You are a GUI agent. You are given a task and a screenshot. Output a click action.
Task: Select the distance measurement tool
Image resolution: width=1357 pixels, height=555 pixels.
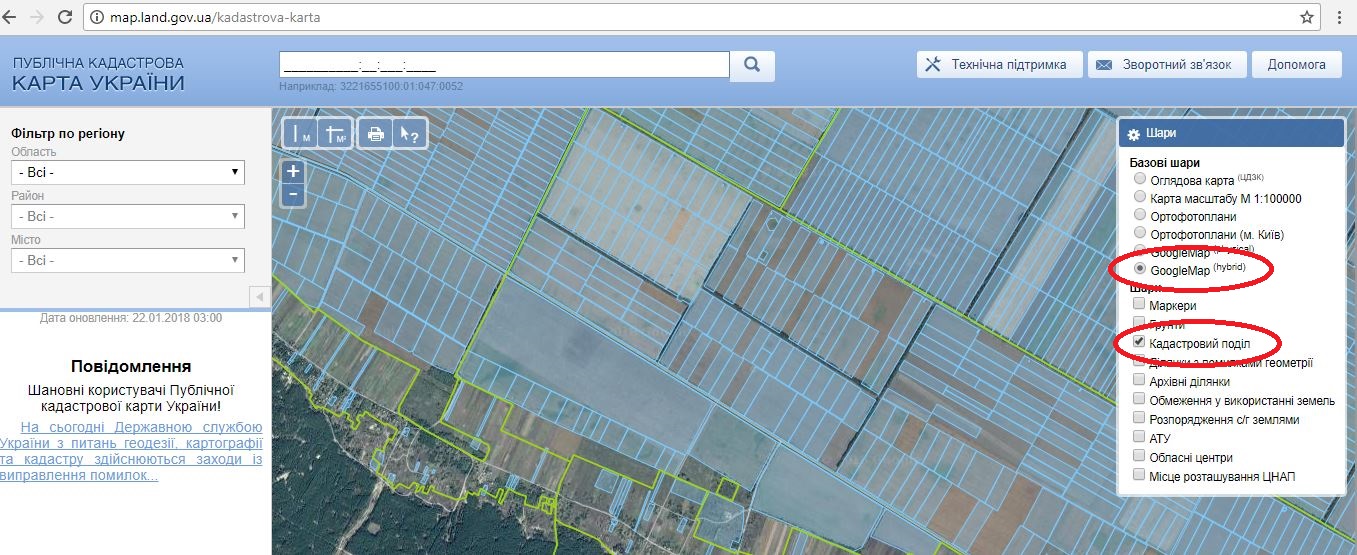point(300,134)
